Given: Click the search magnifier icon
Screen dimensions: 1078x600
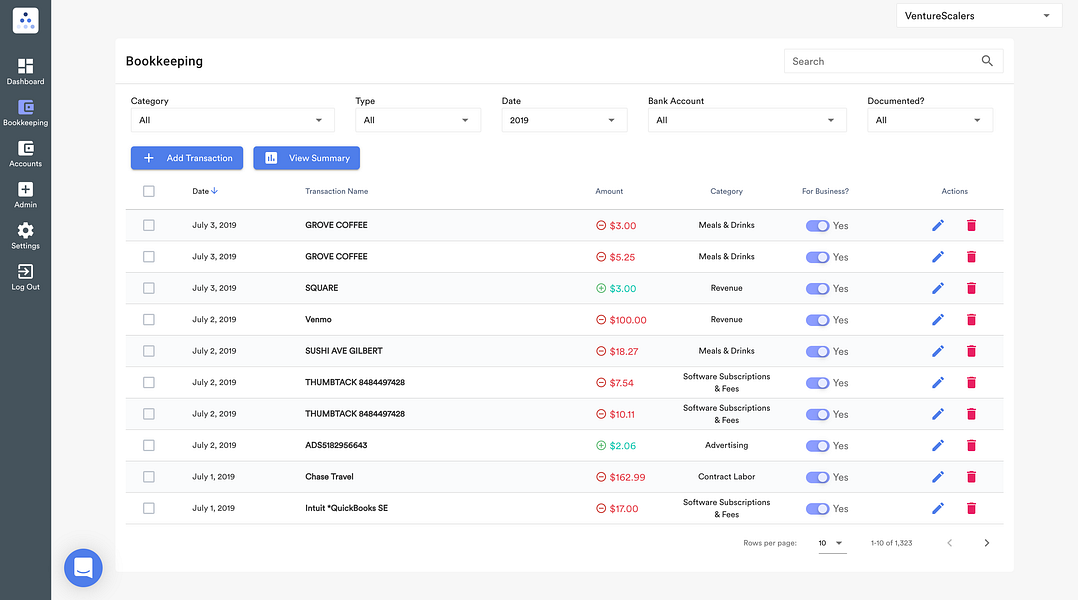Looking at the screenshot, I should point(987,61).
